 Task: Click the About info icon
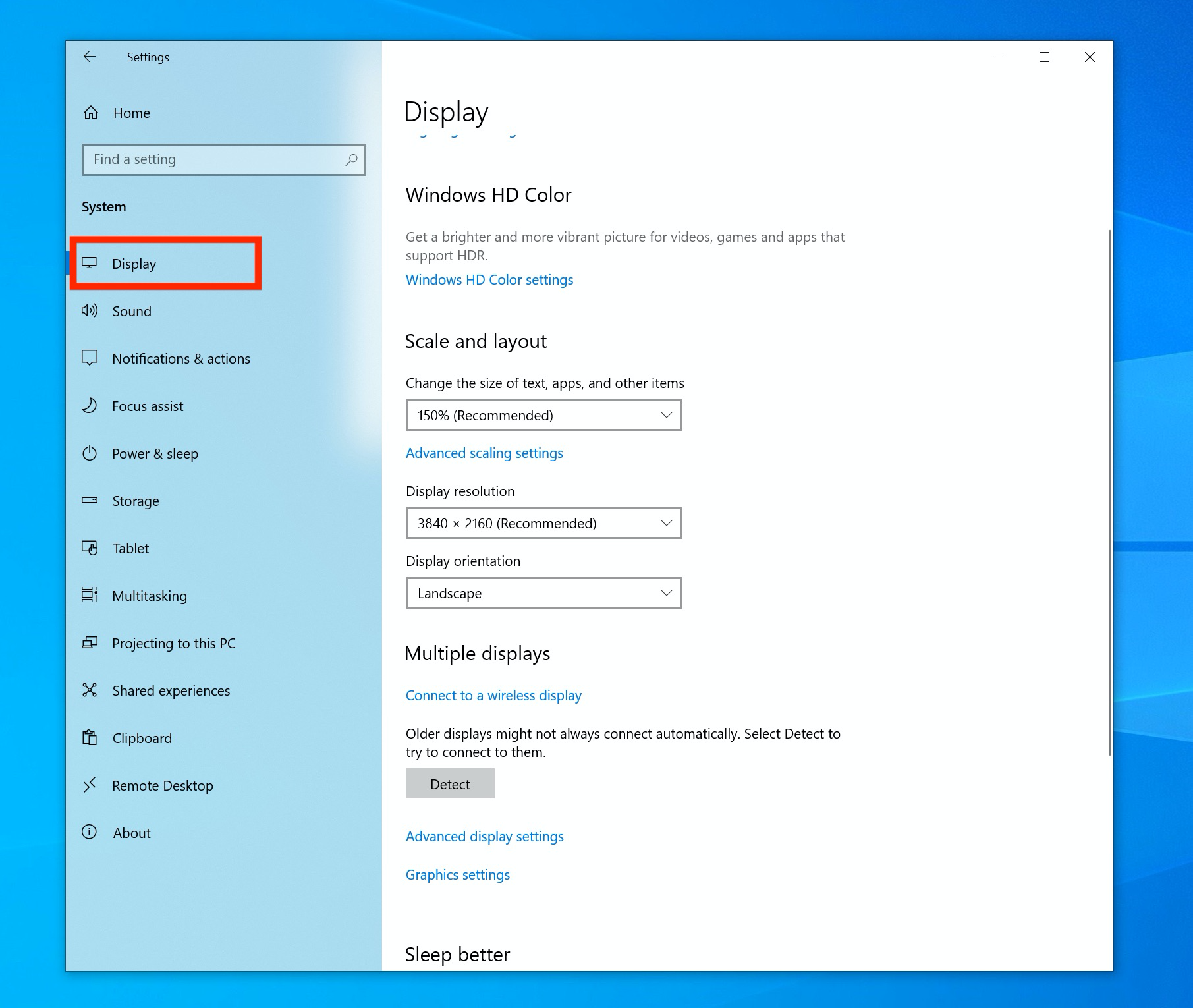click(90, 832)
